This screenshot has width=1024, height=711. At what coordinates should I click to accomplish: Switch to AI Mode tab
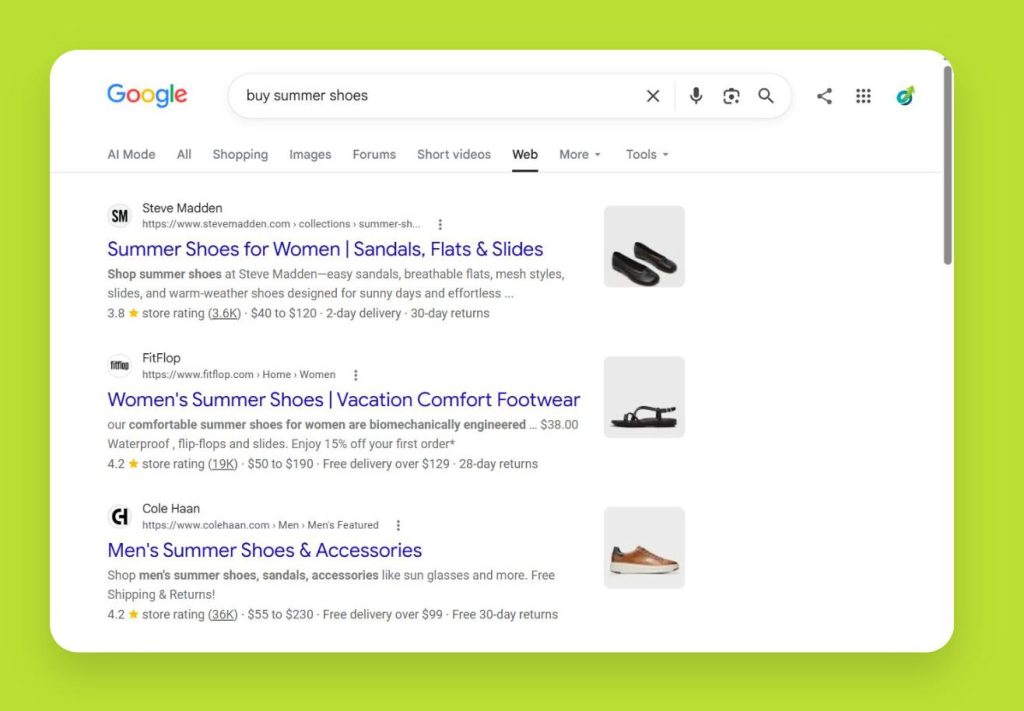tap(131, 155)
